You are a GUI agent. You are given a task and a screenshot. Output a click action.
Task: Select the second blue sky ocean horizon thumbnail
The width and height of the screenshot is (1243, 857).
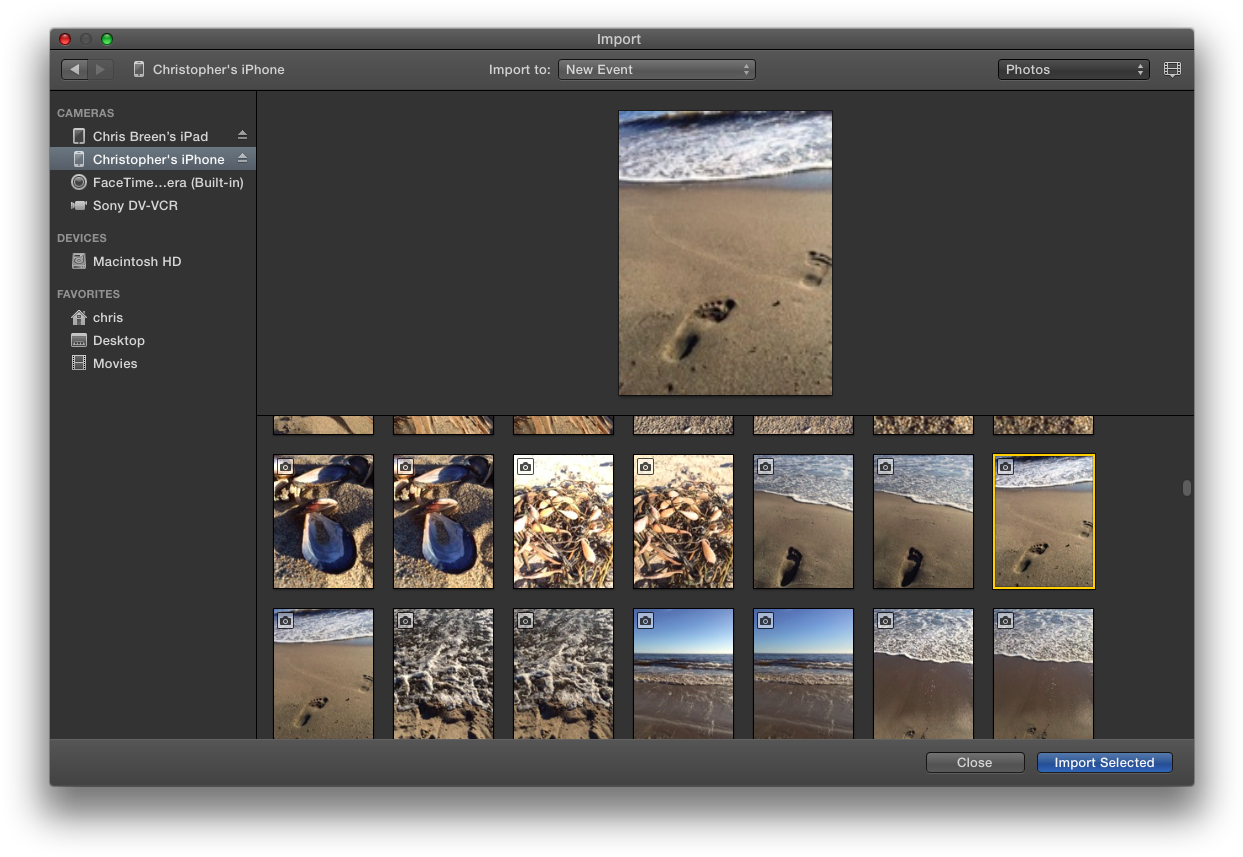coord(803,674)
